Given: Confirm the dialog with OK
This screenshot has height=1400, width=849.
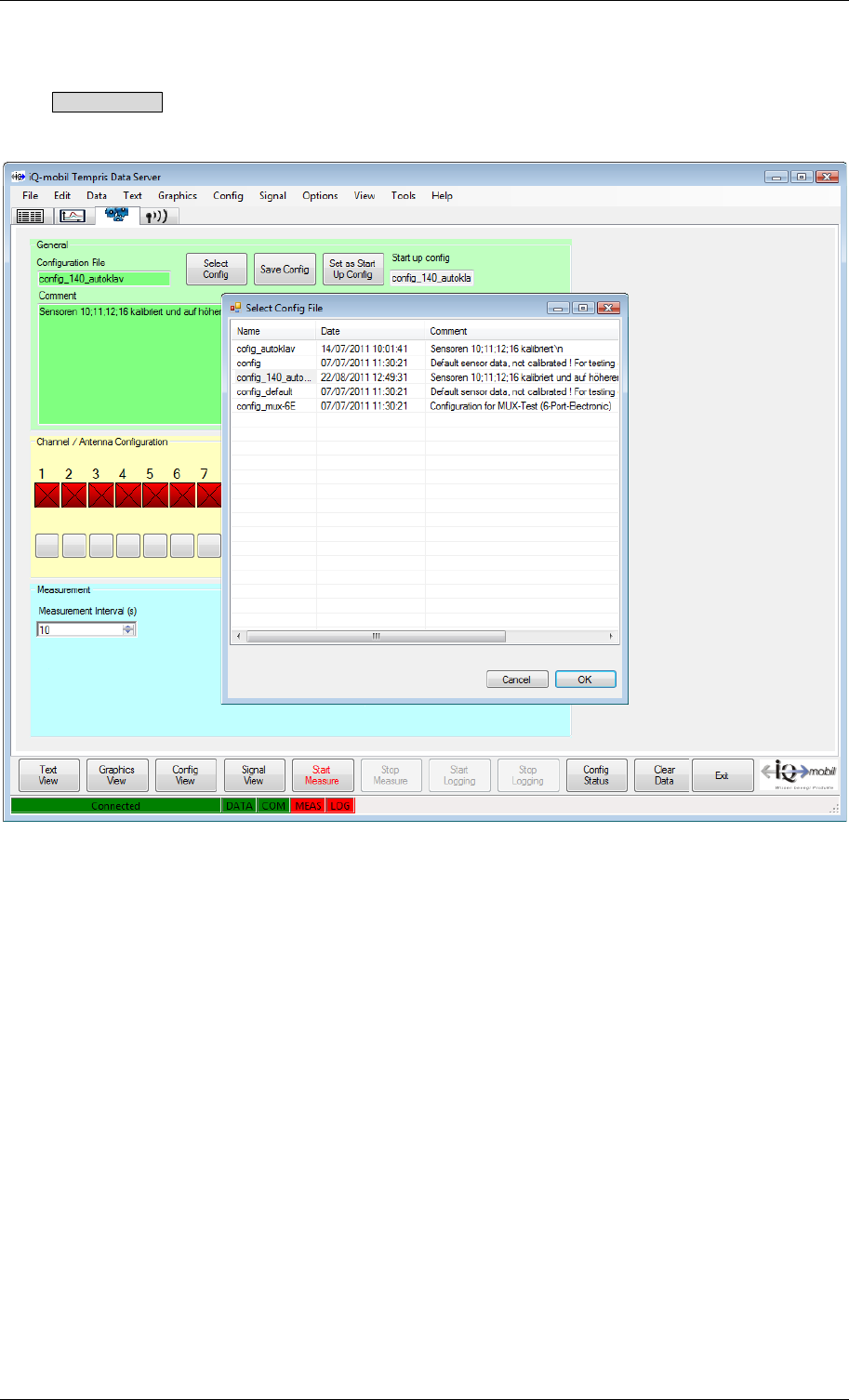Looking at the screenshot, I should pyautogui.click(x=585, y=680).
